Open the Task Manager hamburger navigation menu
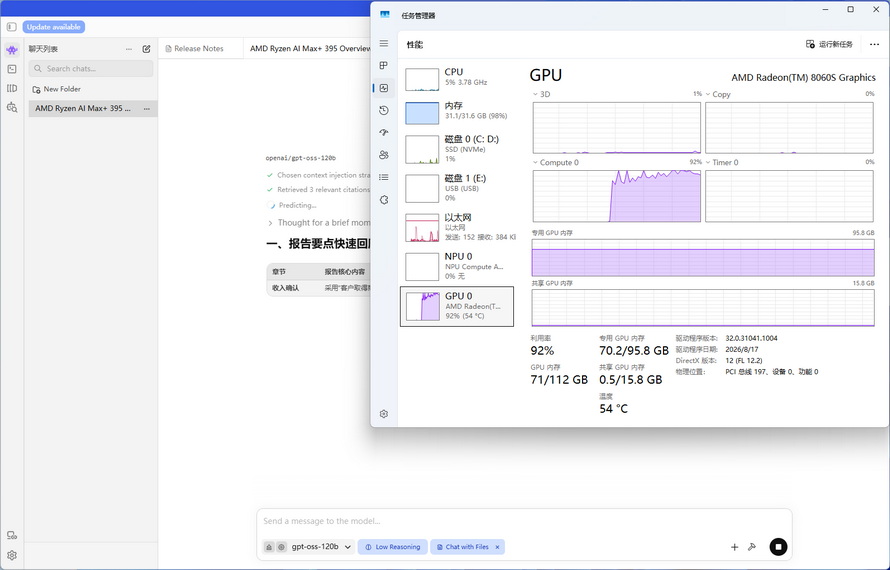 tap(384, 43)
